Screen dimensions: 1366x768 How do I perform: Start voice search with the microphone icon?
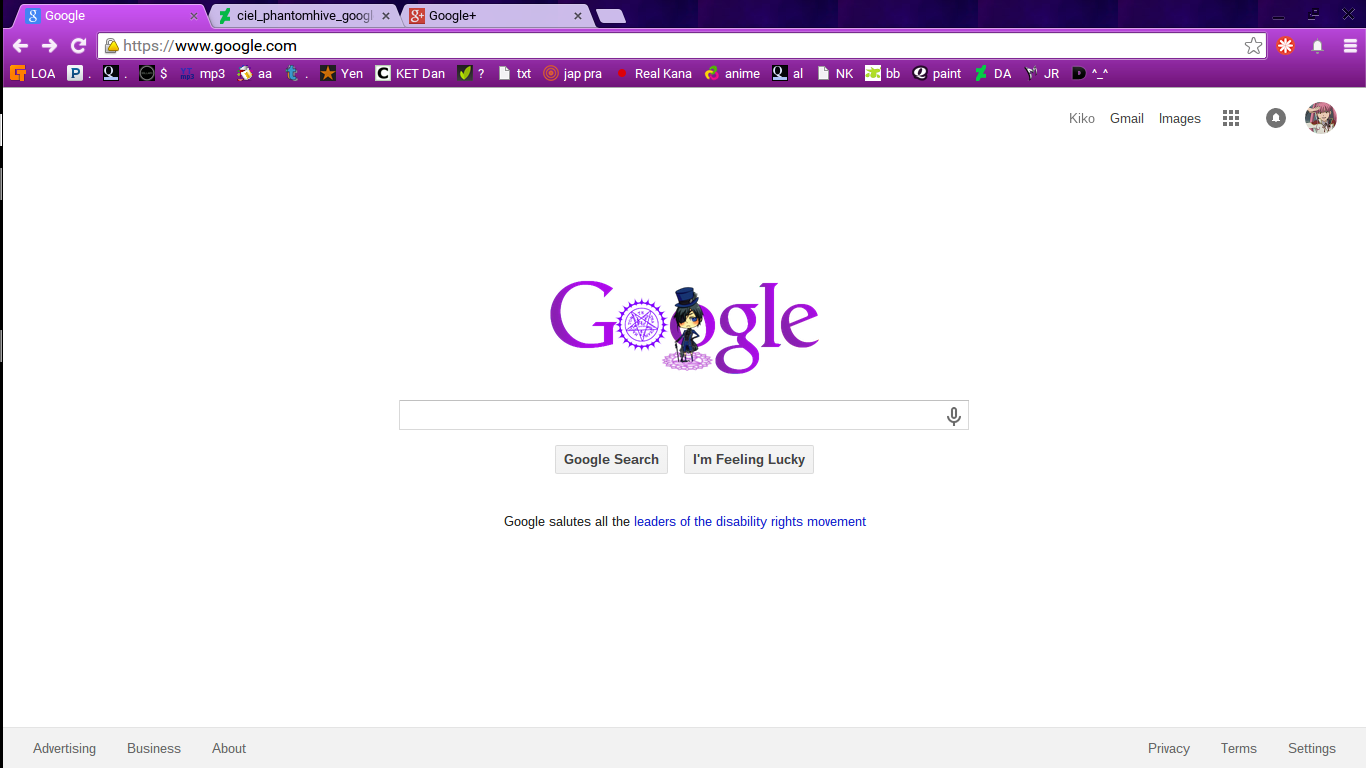click(954, 416)
